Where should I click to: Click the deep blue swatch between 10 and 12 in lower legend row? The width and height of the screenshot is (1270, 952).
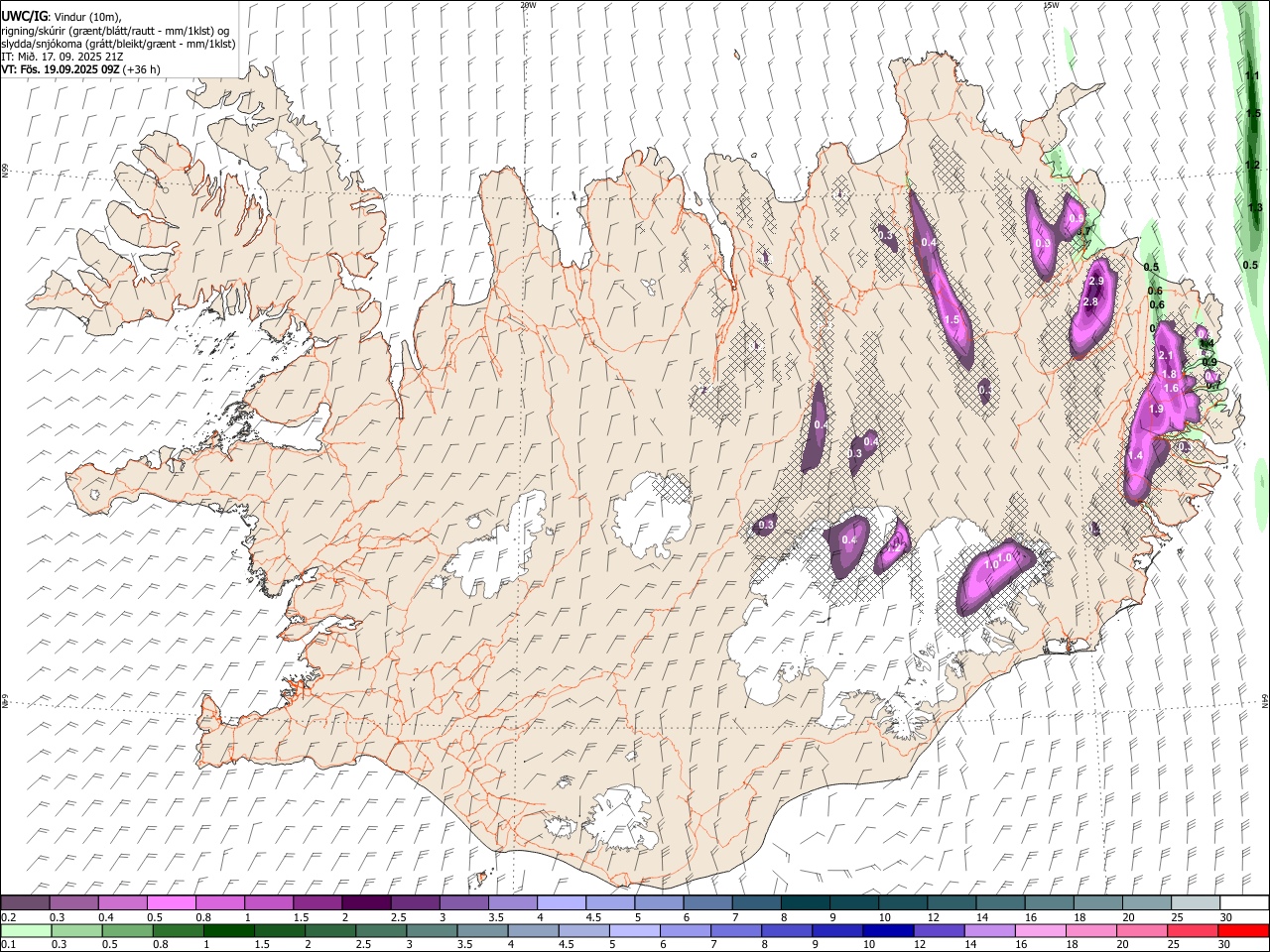tap(889, 931)
